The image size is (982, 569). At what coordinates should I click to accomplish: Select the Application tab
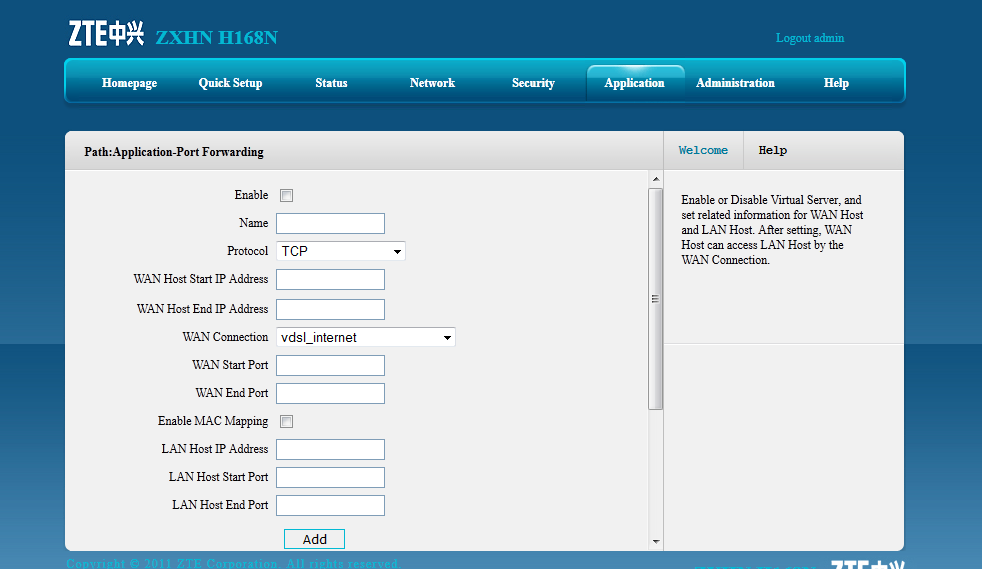tap(634, 83)
